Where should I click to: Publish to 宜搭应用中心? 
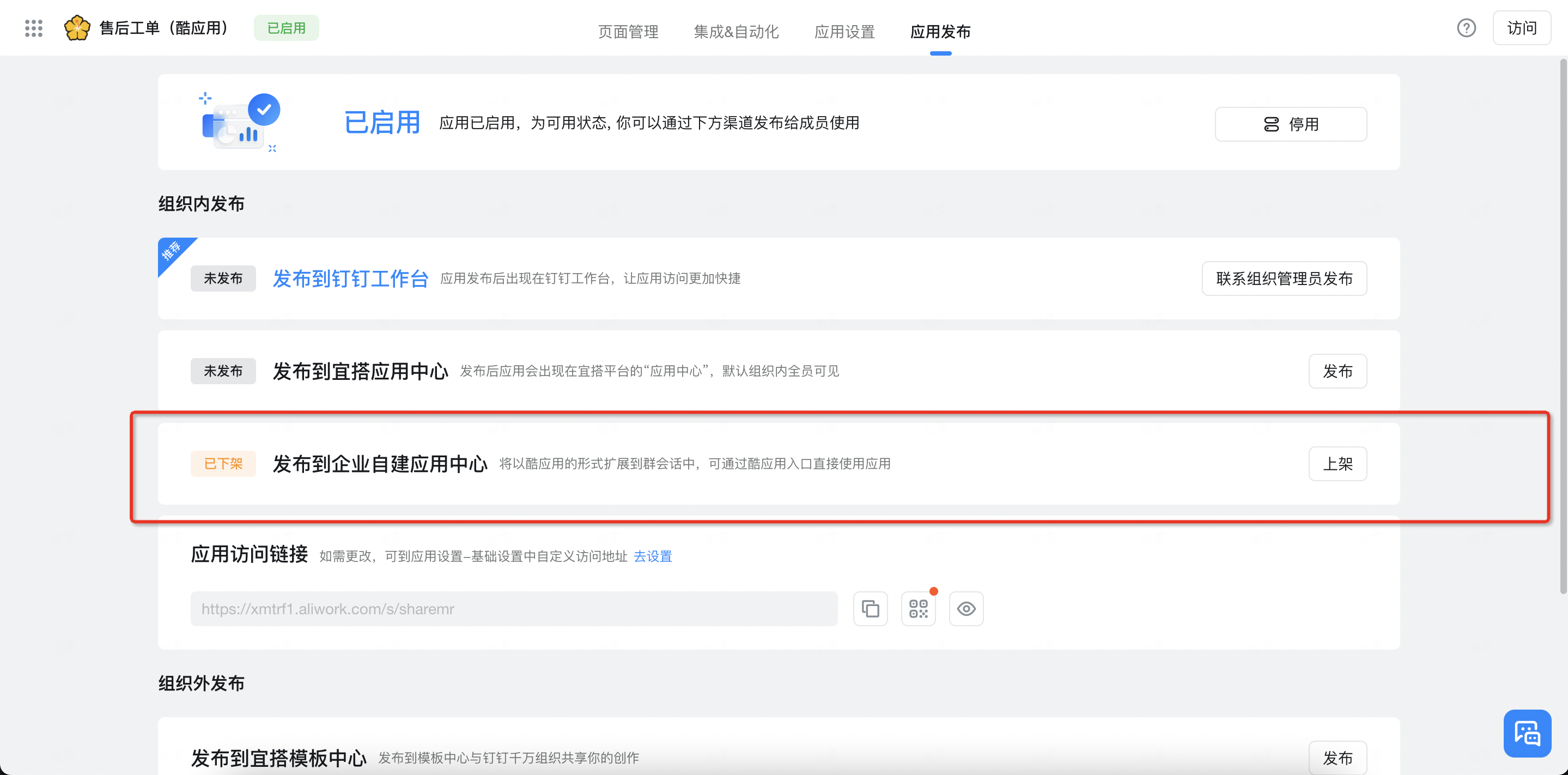[x=1338, y=371]
